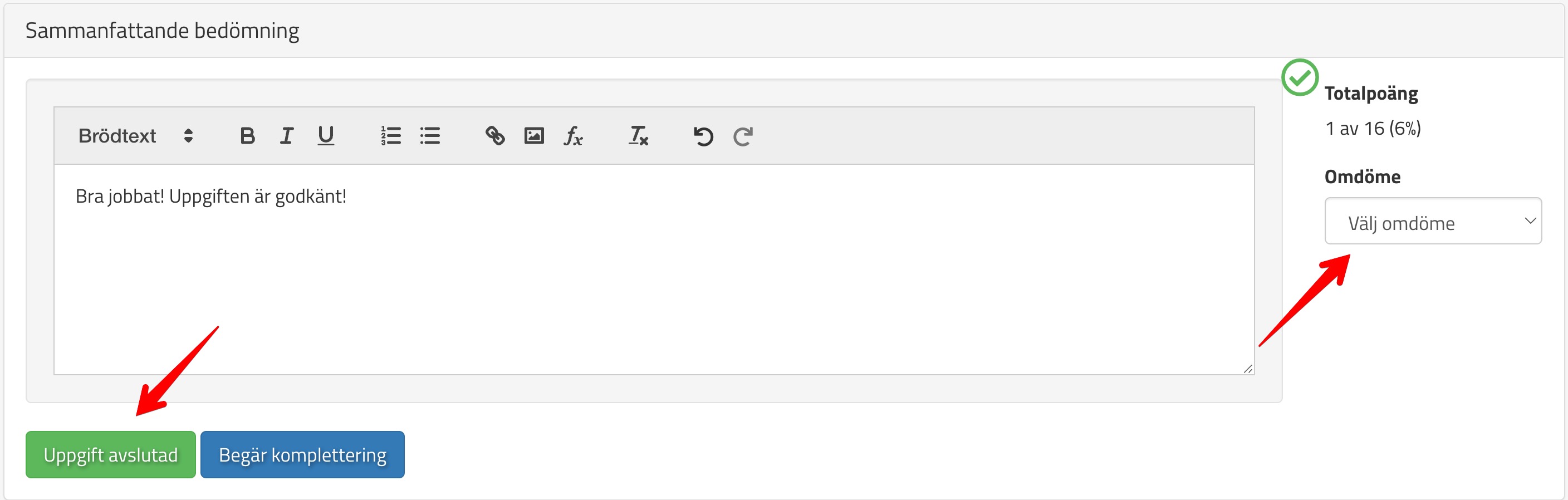Undo the last edit
Image resolution: width=1568 pixels, height=500 pixels.
point(703,136)
